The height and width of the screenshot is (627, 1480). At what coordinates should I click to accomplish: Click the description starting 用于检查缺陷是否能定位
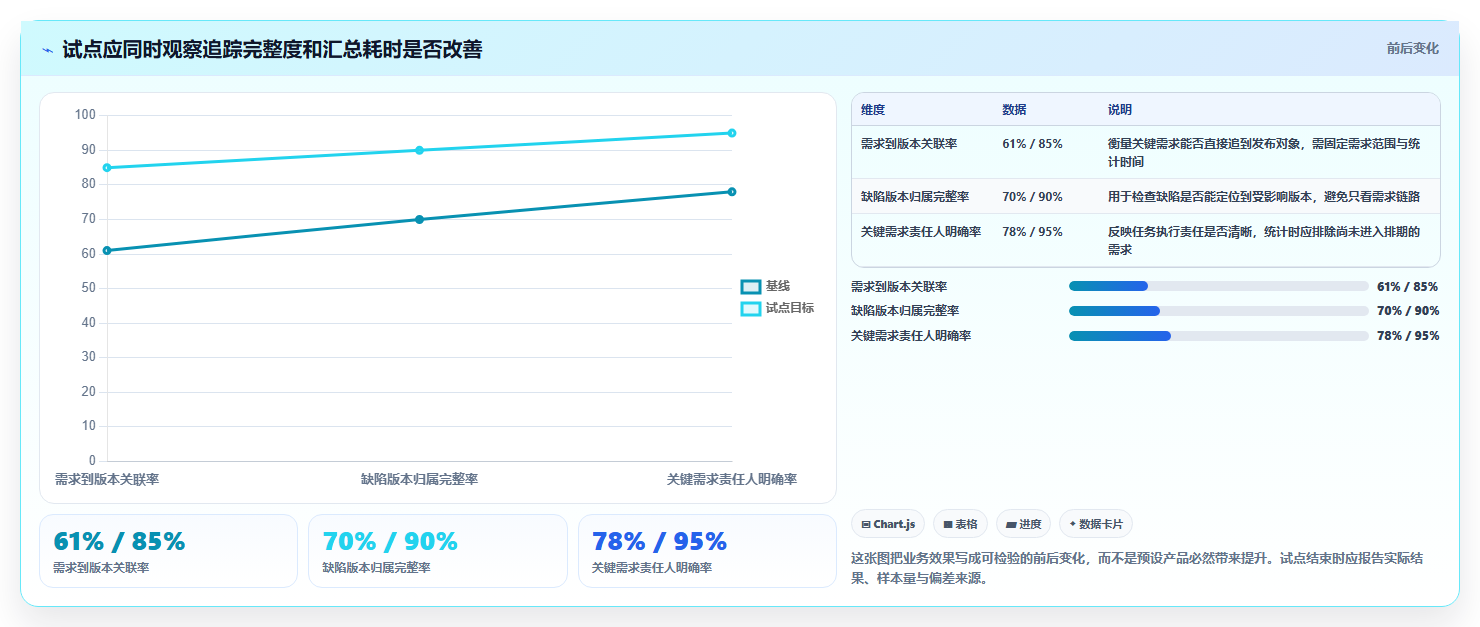(1264, 197)
